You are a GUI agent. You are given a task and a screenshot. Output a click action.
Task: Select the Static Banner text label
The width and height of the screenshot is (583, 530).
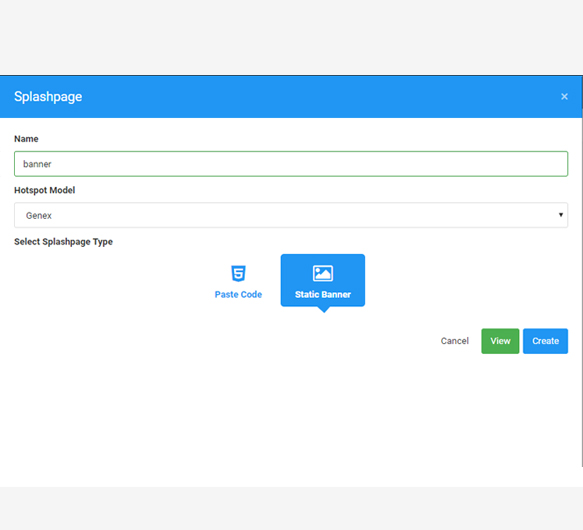pos(323,295)
